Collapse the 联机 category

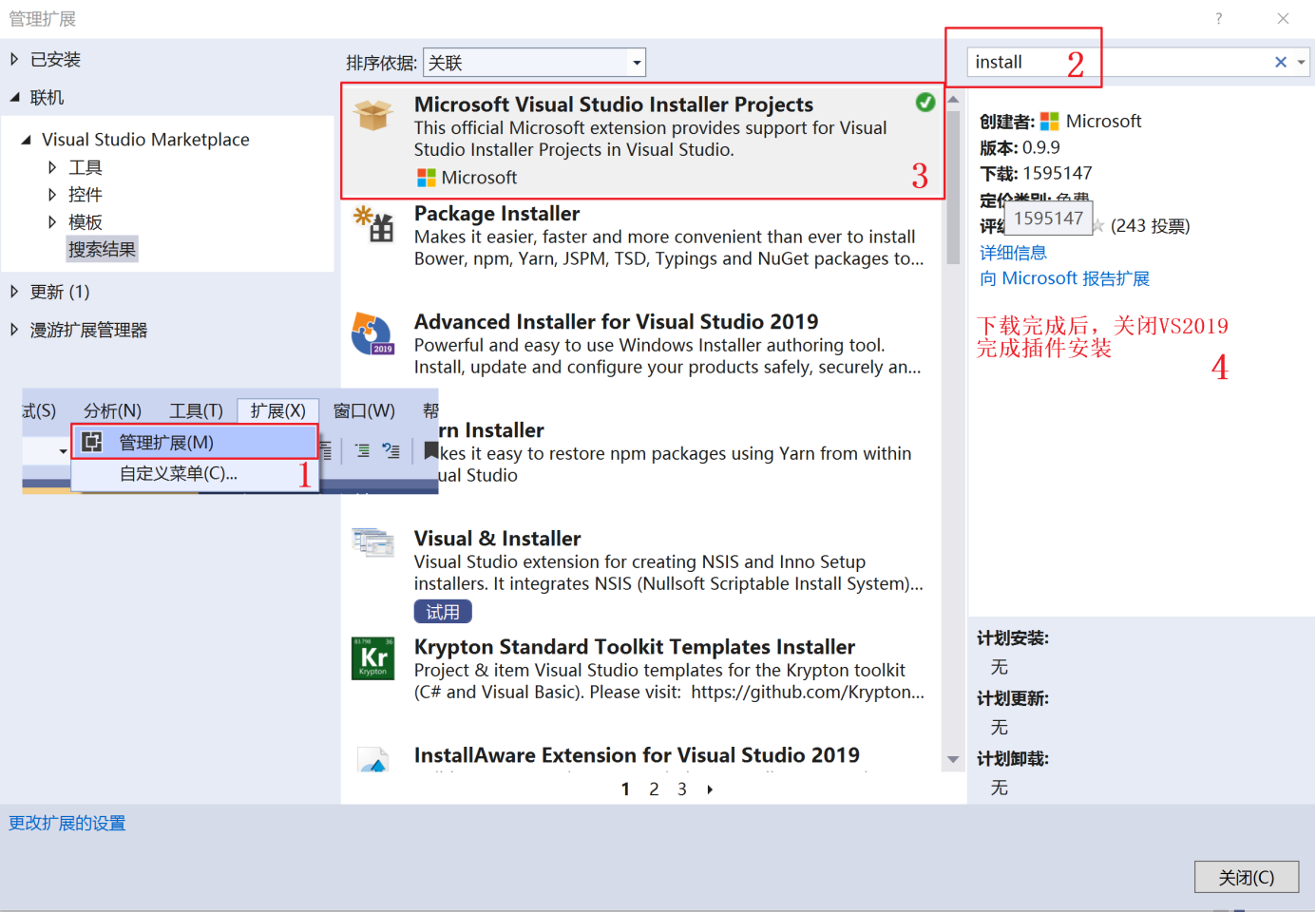coord(14,97)
